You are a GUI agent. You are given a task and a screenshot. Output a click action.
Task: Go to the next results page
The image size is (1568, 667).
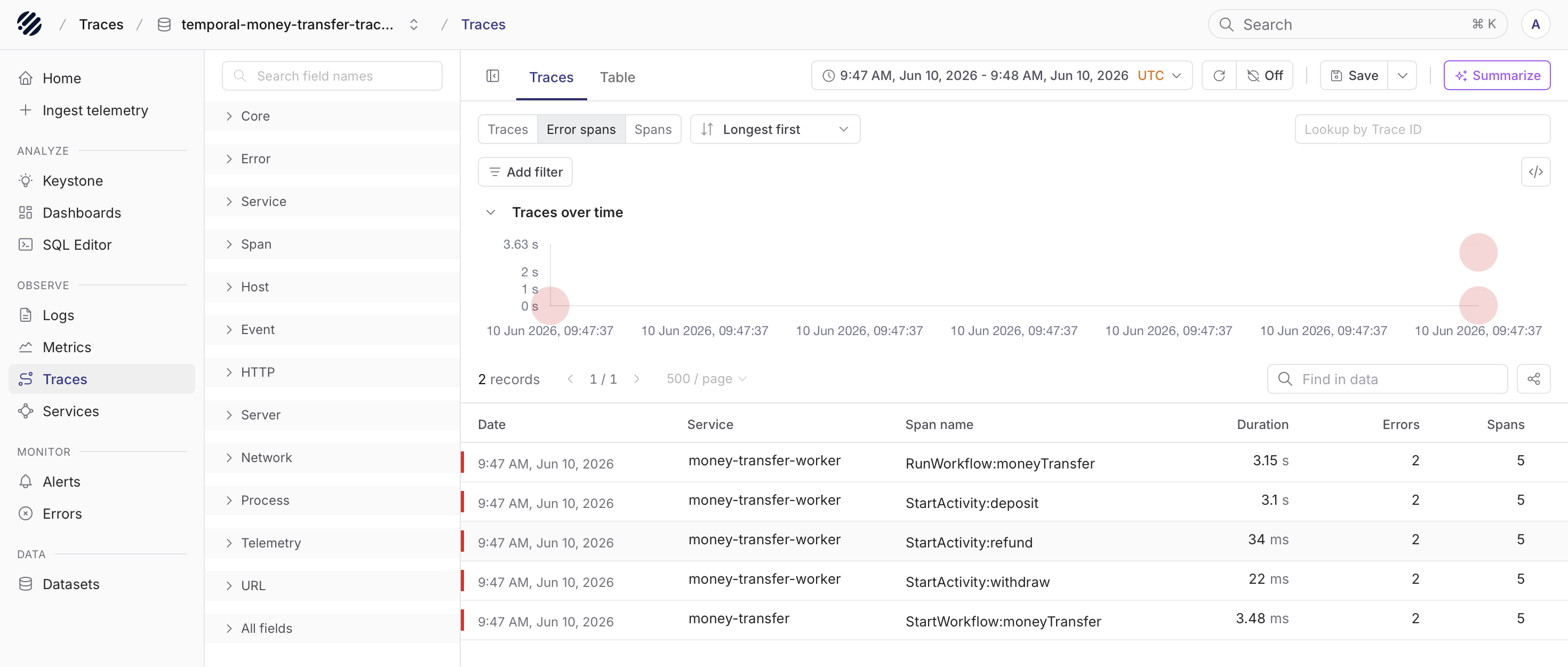click(x=636, y=379)
